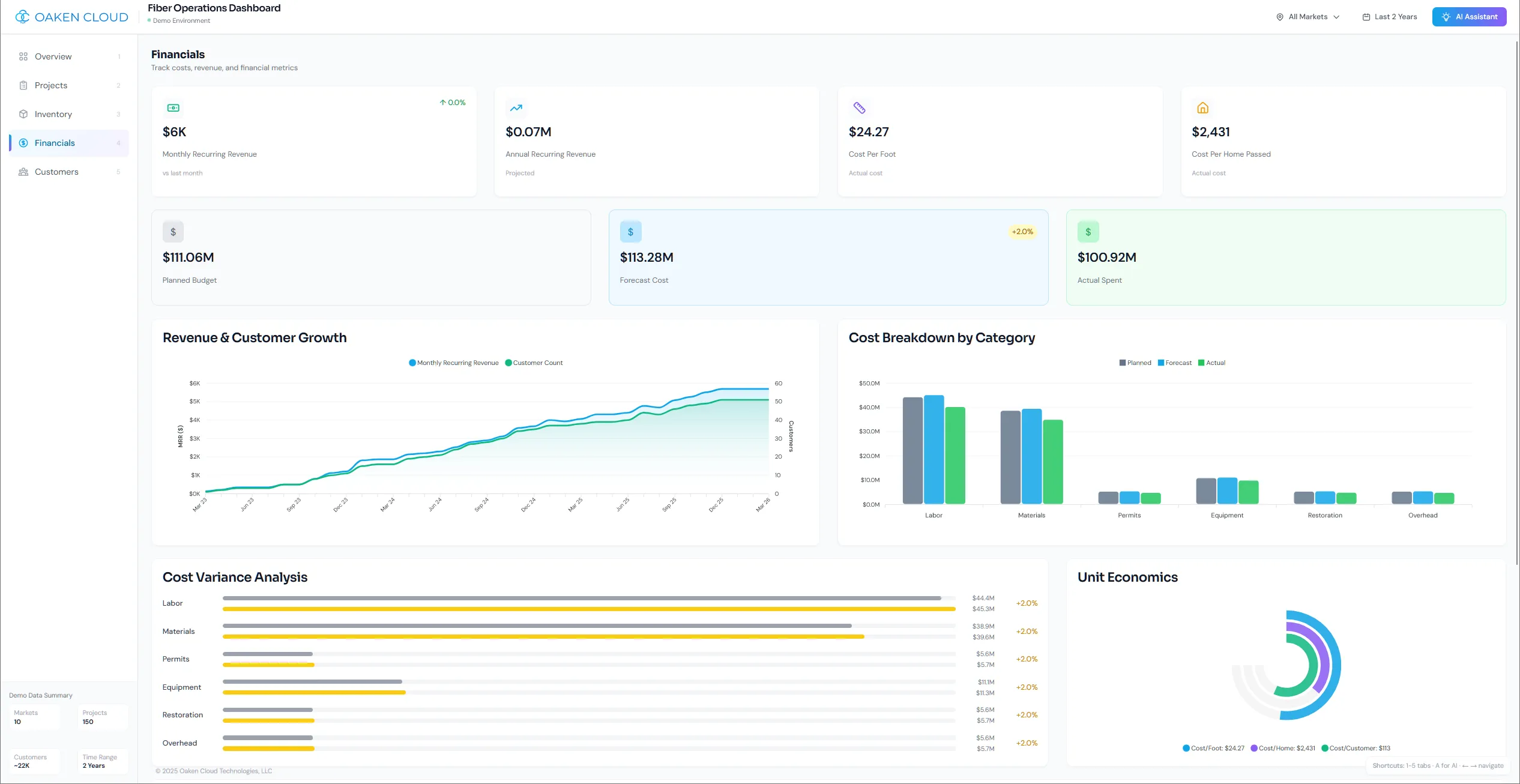Viewport: 1520px width, 784px height.
Task: Click the location pin icon beside All Markets
Action: [1280, 17]
